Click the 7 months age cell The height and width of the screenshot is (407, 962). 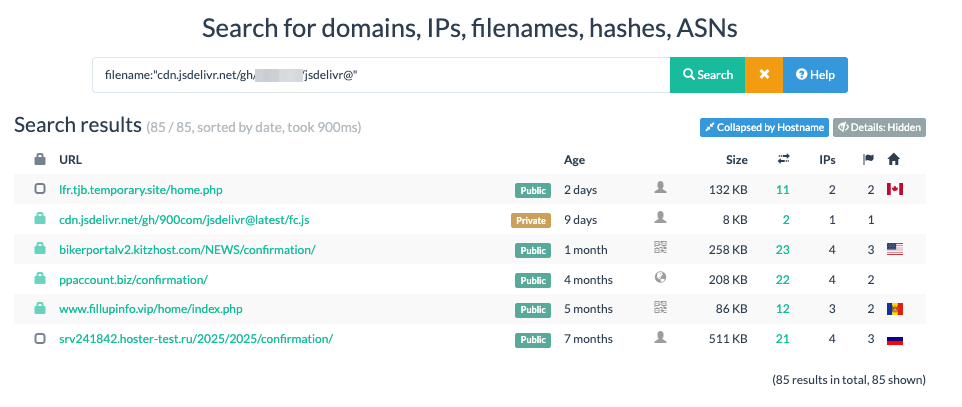click(588, 339)
